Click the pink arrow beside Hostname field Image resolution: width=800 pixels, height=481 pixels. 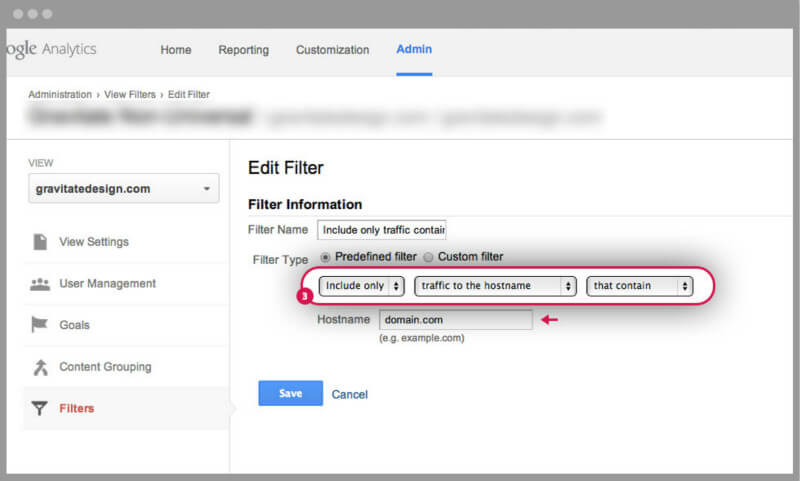pos(549,320)
